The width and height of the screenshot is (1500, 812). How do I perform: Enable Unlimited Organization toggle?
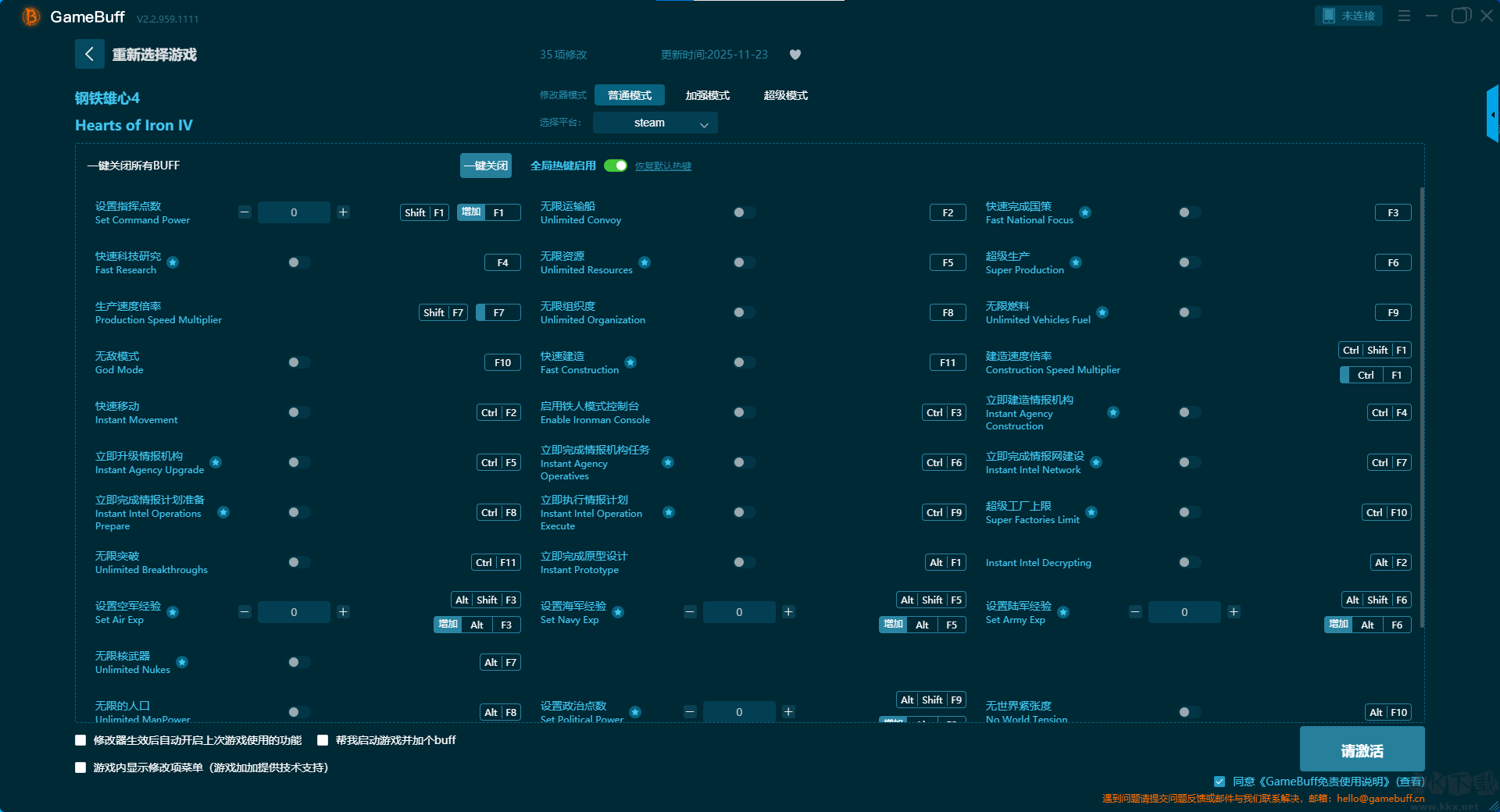[744, 312]
